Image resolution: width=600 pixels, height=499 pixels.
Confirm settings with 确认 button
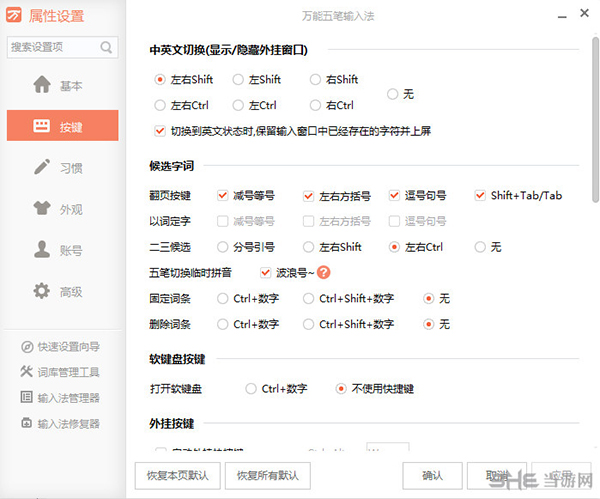point(432,476)
